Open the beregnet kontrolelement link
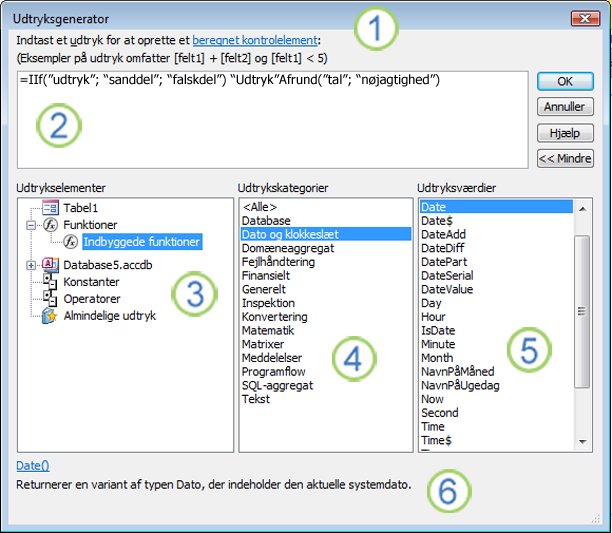Viewport: 612px width, 533px height. (254, 40)
